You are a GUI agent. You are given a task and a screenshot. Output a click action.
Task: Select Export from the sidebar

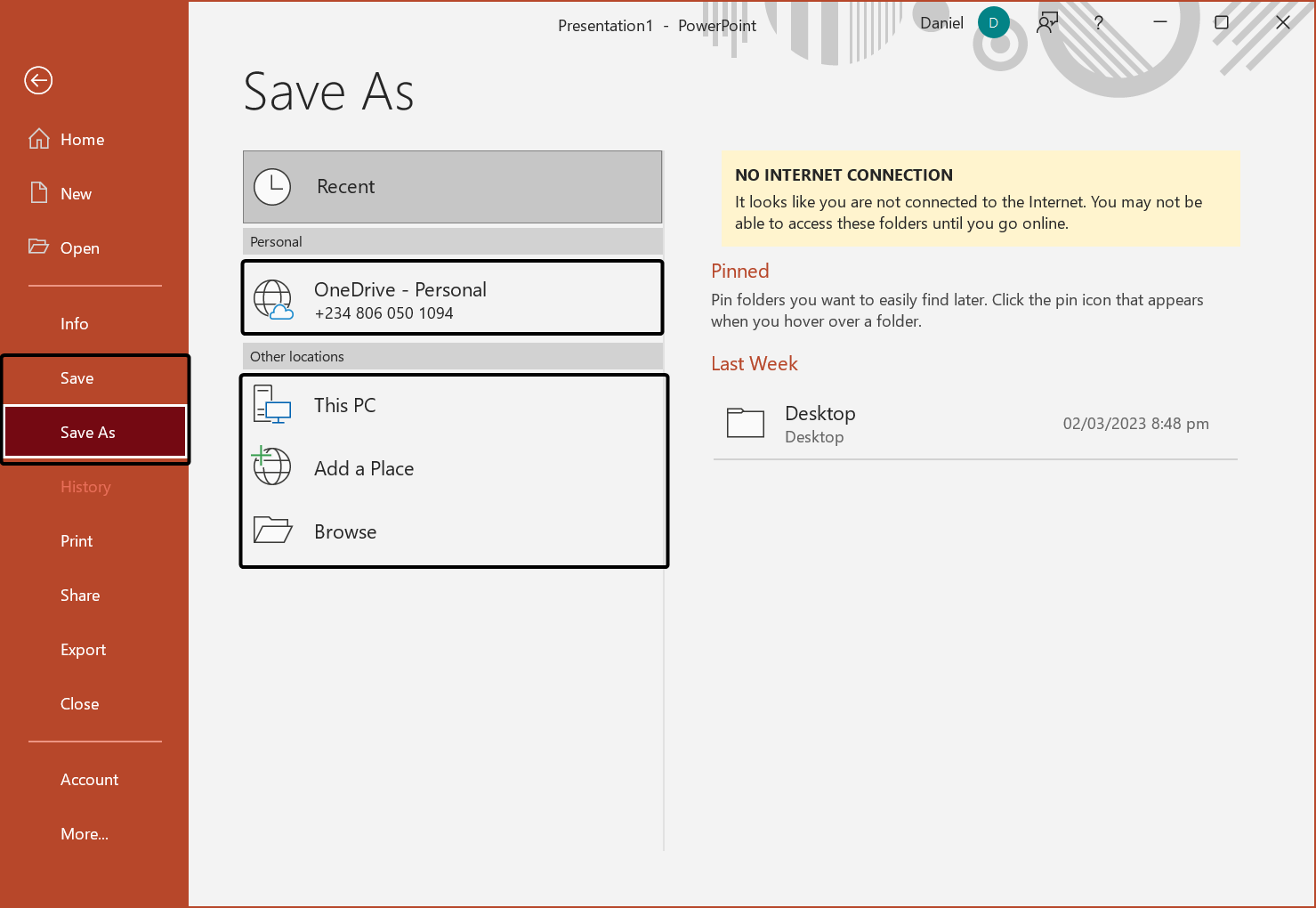[x=83, y=650]
